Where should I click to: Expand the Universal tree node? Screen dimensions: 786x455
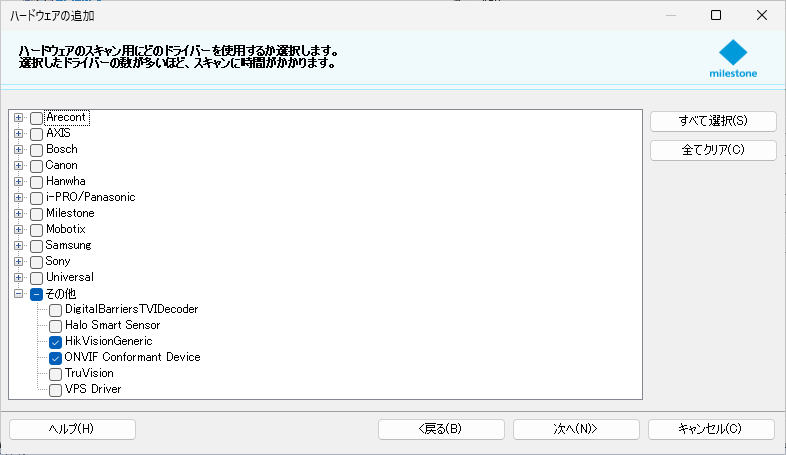(19, 278)
